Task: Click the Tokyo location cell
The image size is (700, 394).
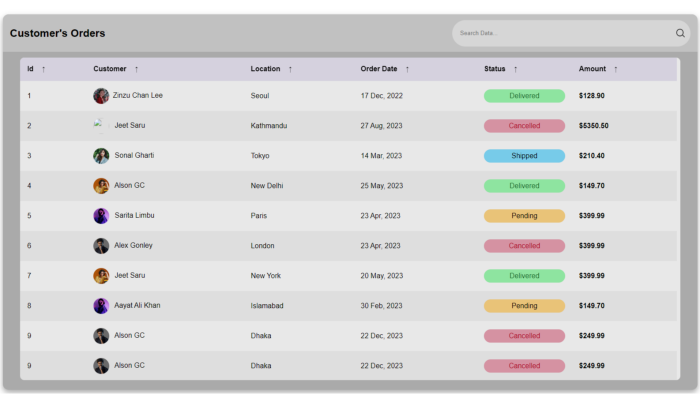Action: (x=260, y=156)
